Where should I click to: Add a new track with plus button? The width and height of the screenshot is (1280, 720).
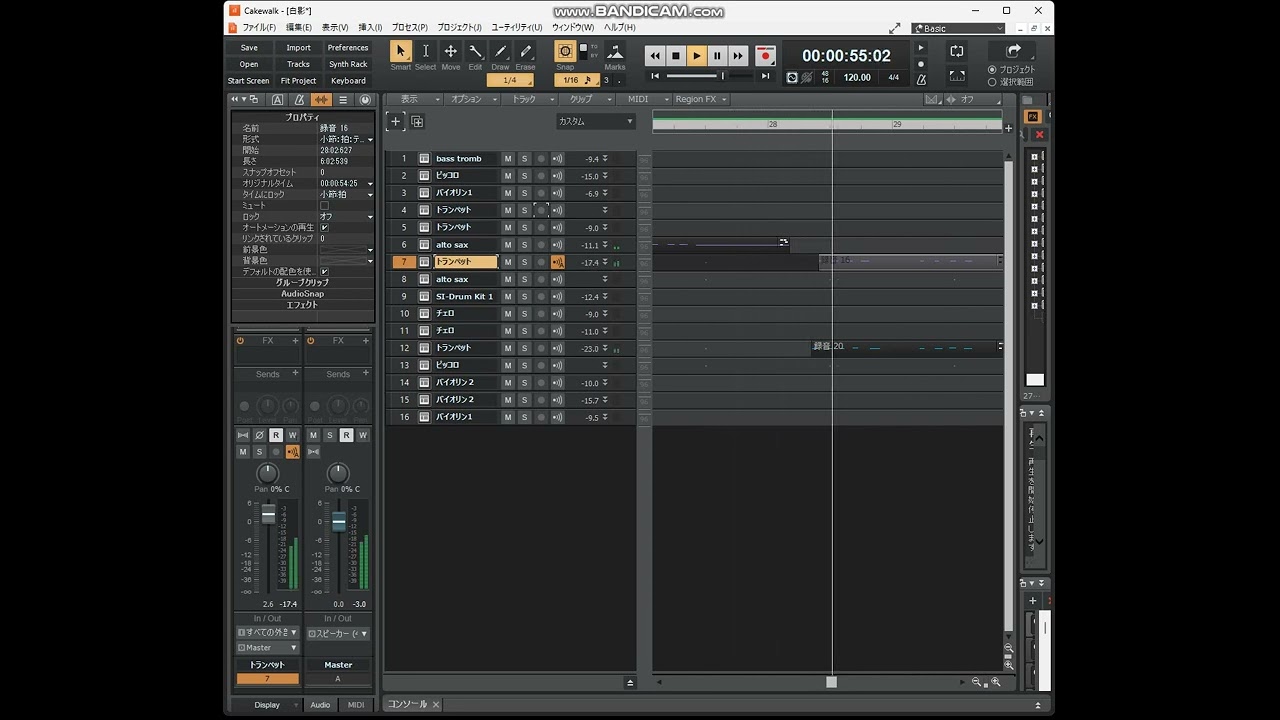pos(395,122)
